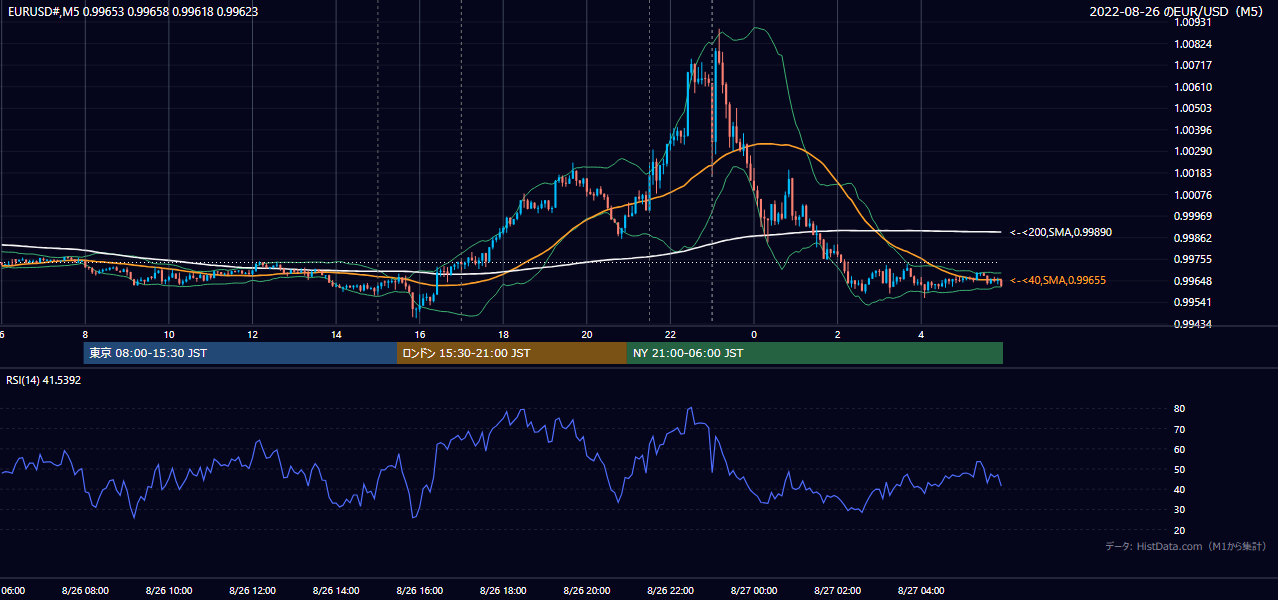Screen dimensions: 1278x600
Task: Click hour tick 22 under price chart
Action: coord(671,334)
